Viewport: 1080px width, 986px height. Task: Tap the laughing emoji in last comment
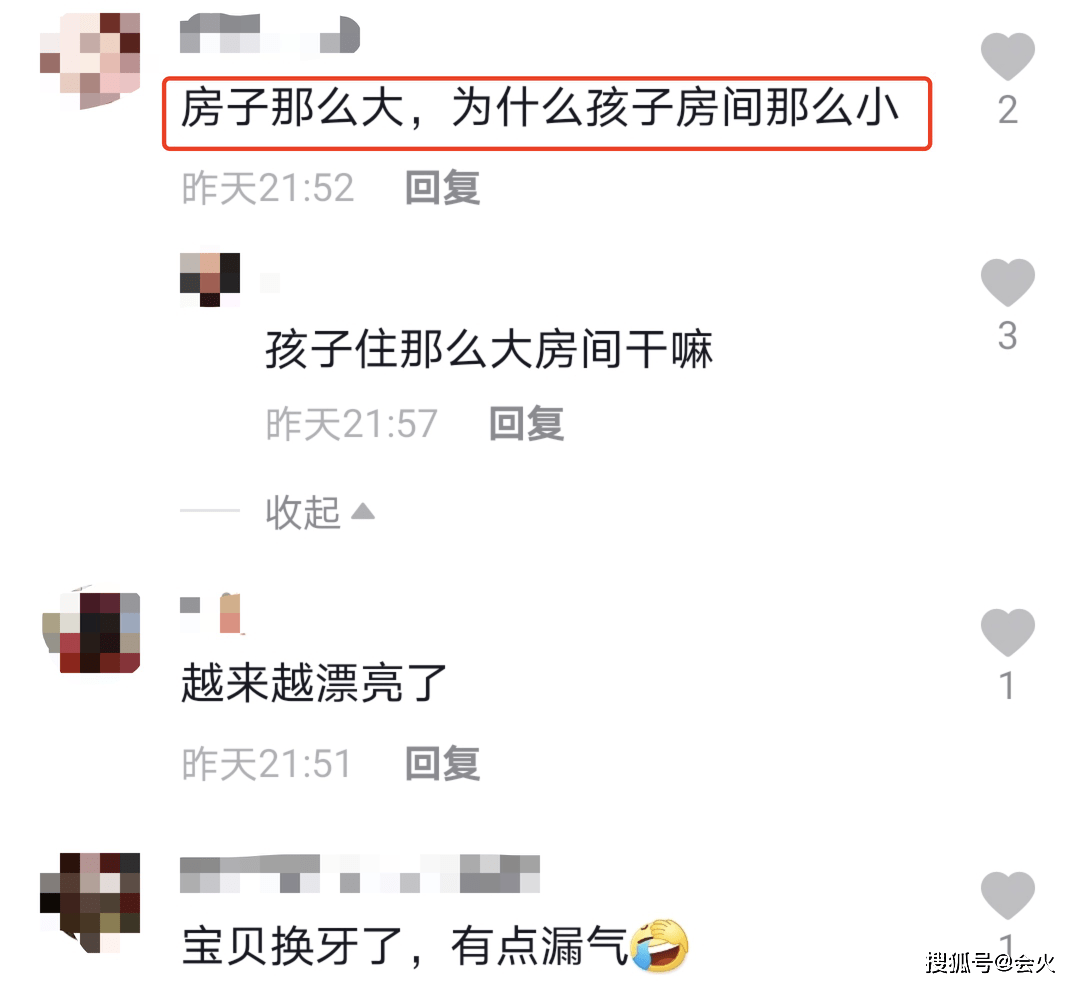(659, 945)
